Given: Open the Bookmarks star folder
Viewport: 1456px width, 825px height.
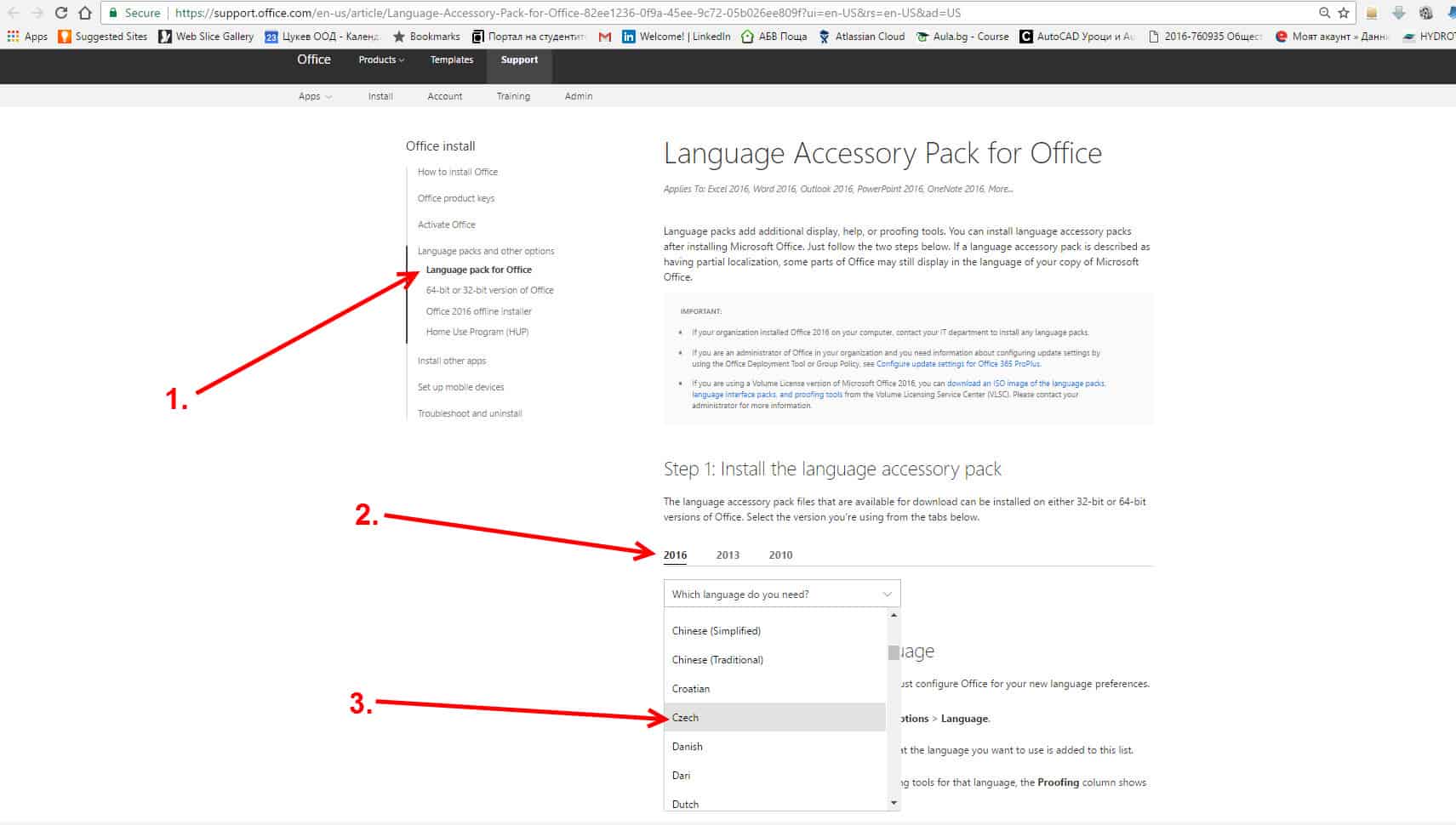Looking at the screenshot, I should coord(426,37).
